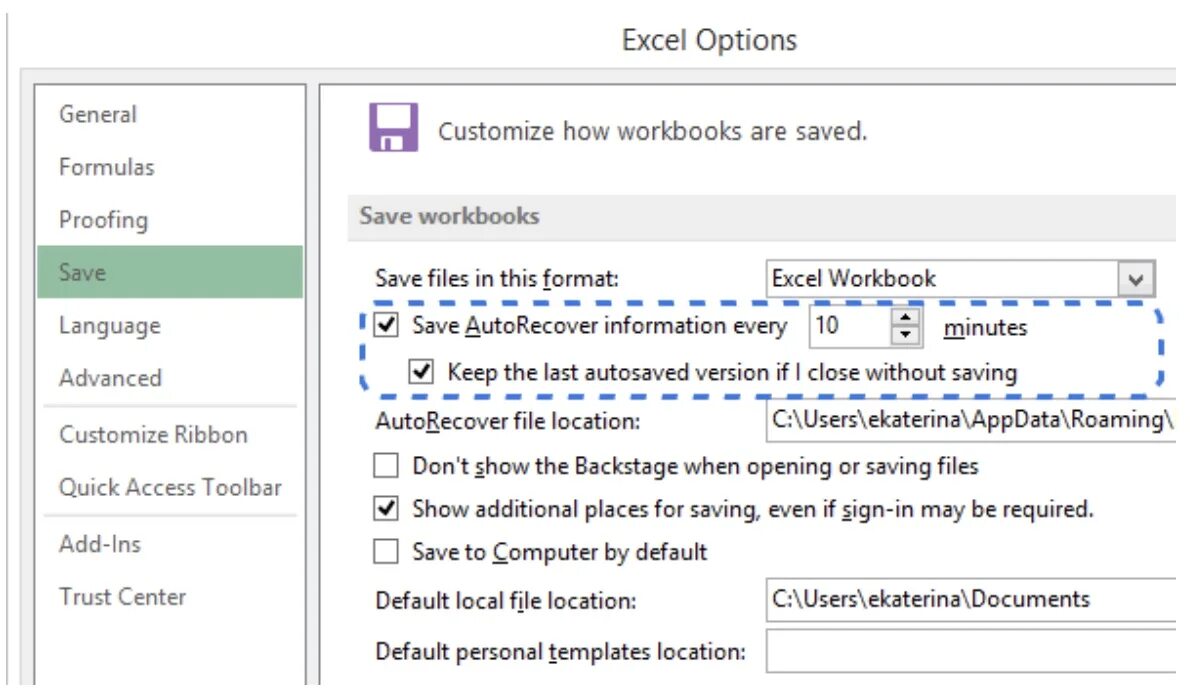Image resolution: width=1190 pixels, height=692 pixels.
Task: Open Quick Access Toolbar settings
Action: tap(170, 488)
